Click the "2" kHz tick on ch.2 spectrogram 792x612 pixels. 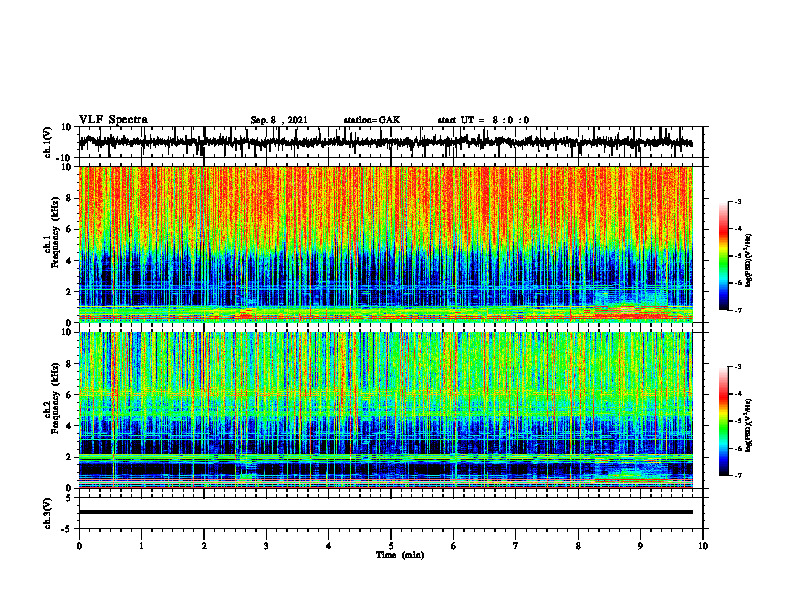[x=70, y=457]
